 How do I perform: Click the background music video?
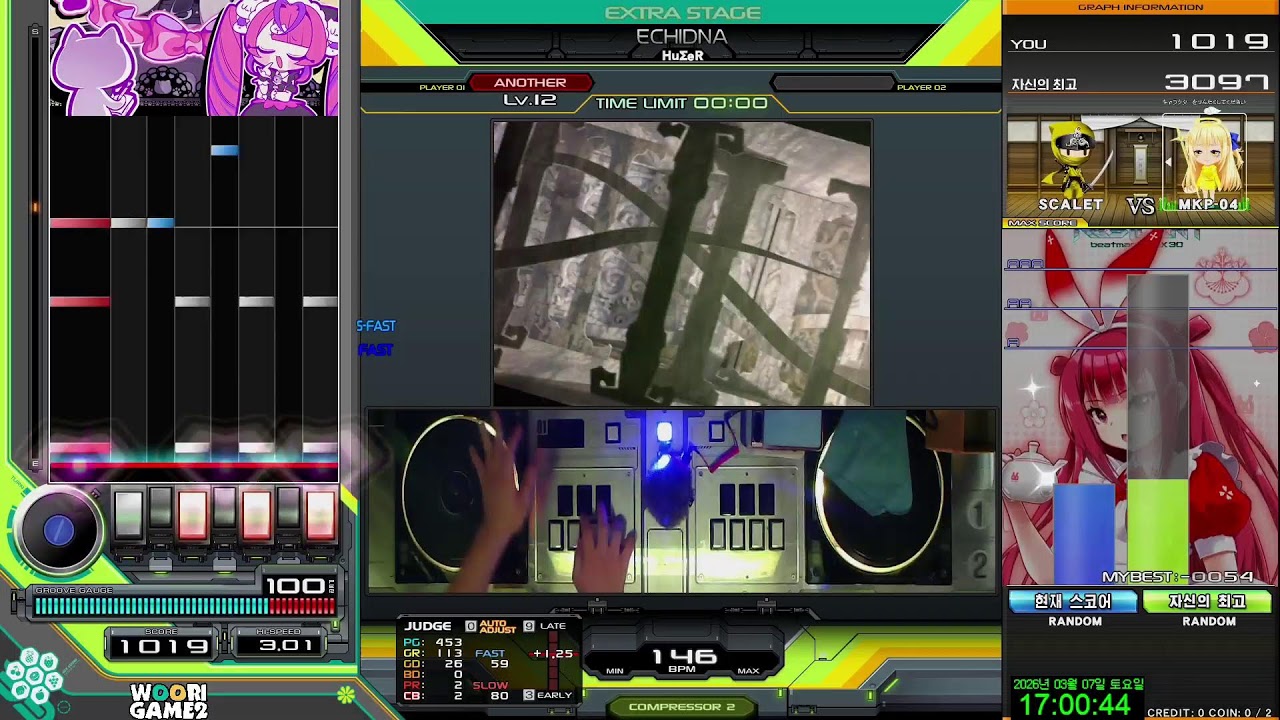click(682, 263)
